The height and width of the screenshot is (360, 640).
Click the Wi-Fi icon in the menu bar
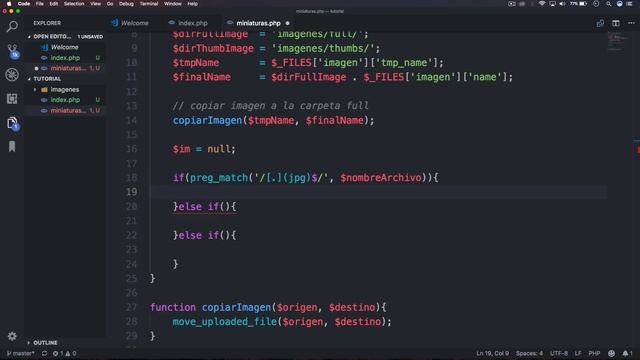(x=542, y=4)
